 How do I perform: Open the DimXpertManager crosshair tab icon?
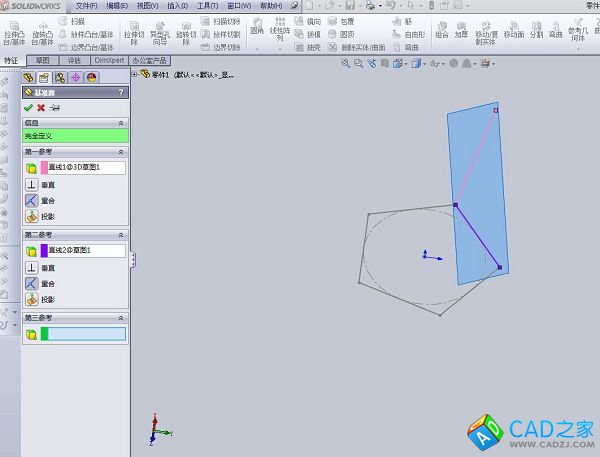76,77
